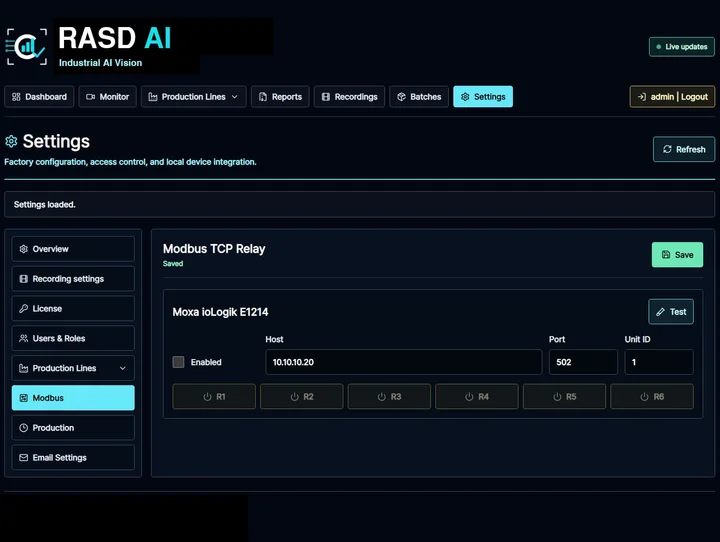Toggle the Enabled checkbox for Moxa relay
The height and width of the screenshot is (542, 720).
coord(178,362)
